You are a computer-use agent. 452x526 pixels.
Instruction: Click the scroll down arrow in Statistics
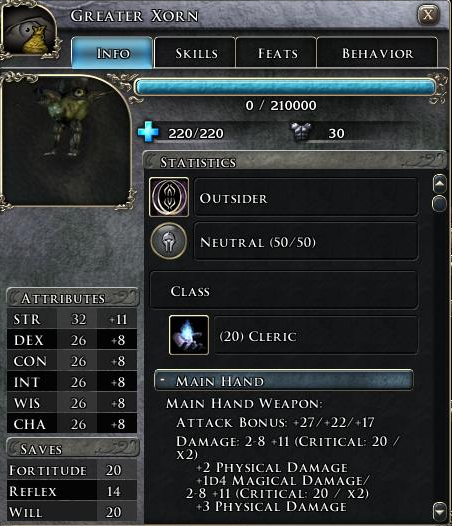tap(440, 512)
